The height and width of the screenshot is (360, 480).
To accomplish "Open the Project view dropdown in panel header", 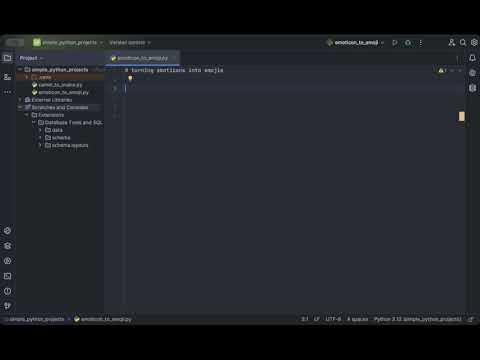I will coord(31,58).
